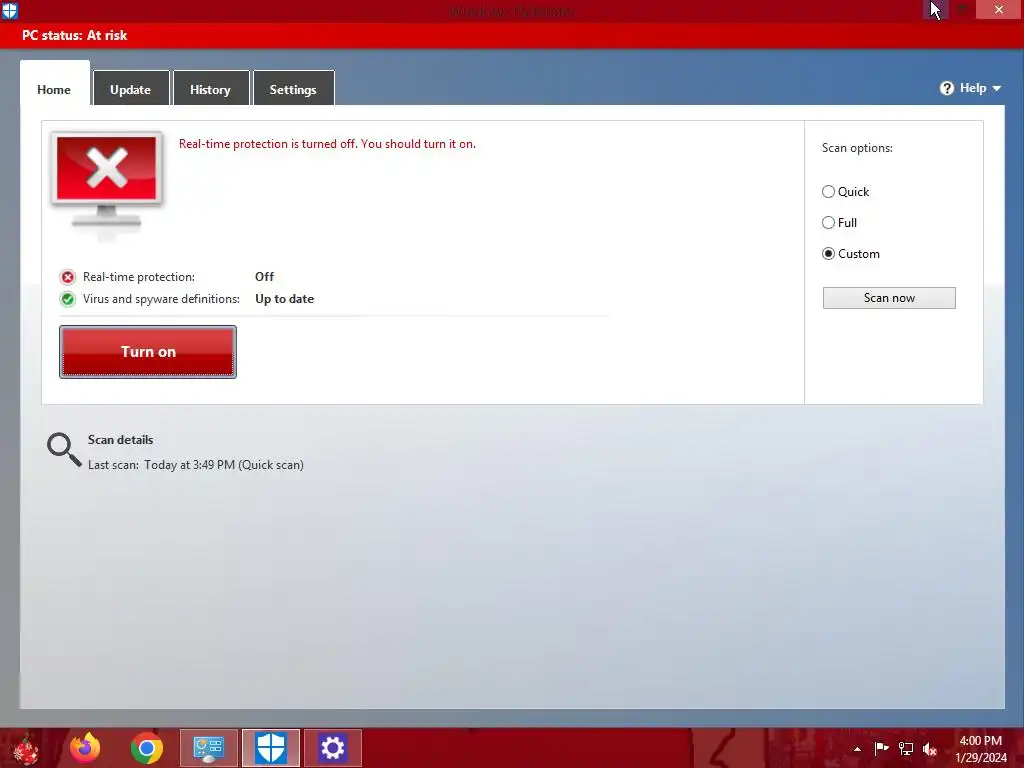The height and width of the screenshot is (768, 1024).
Task: Click the Real-time protection turned off warning
Action: (327, 144)
